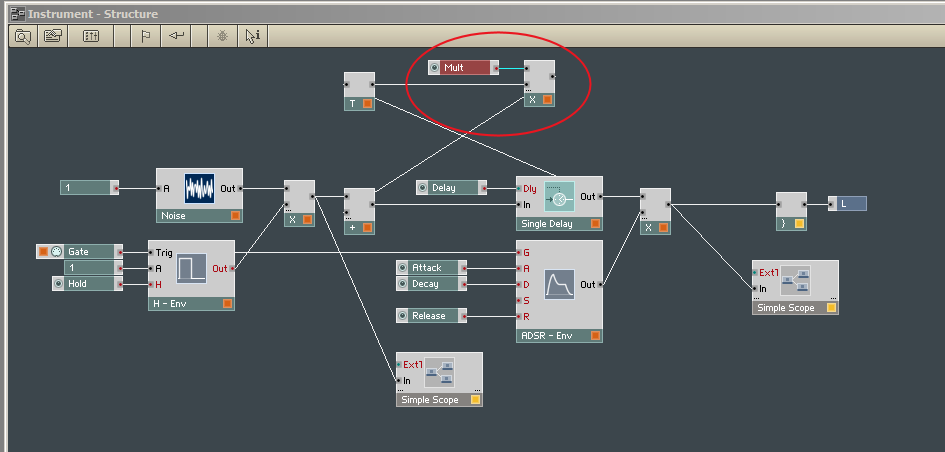Toggle the info hints cursor icon
945x452 pixels.
click(253, 36)
